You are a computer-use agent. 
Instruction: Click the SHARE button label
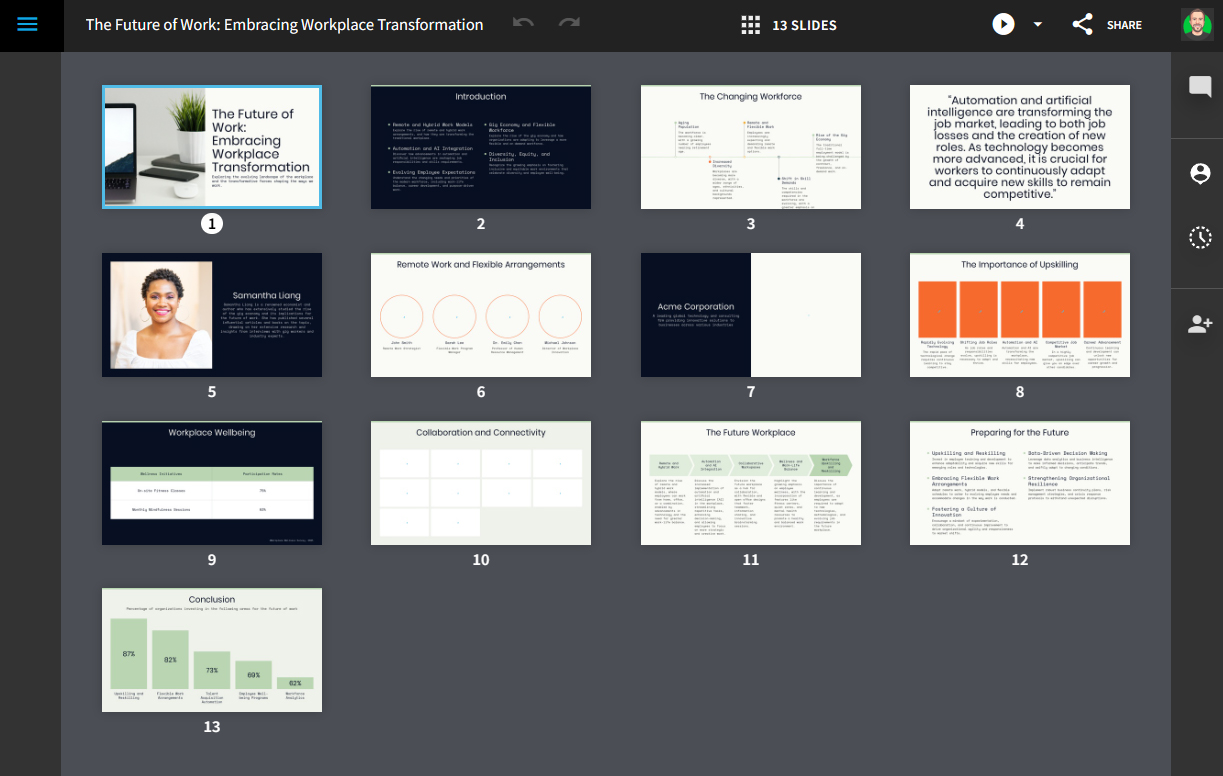(x=1124, y=25)
